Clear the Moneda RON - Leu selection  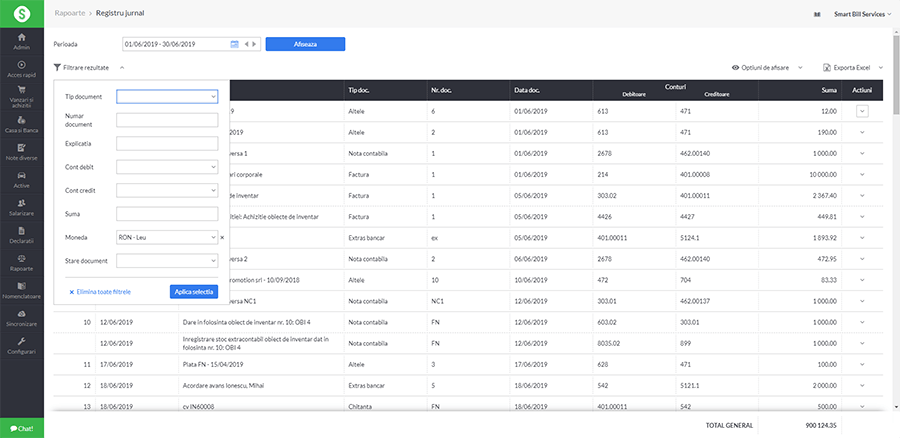click(222, 238)
